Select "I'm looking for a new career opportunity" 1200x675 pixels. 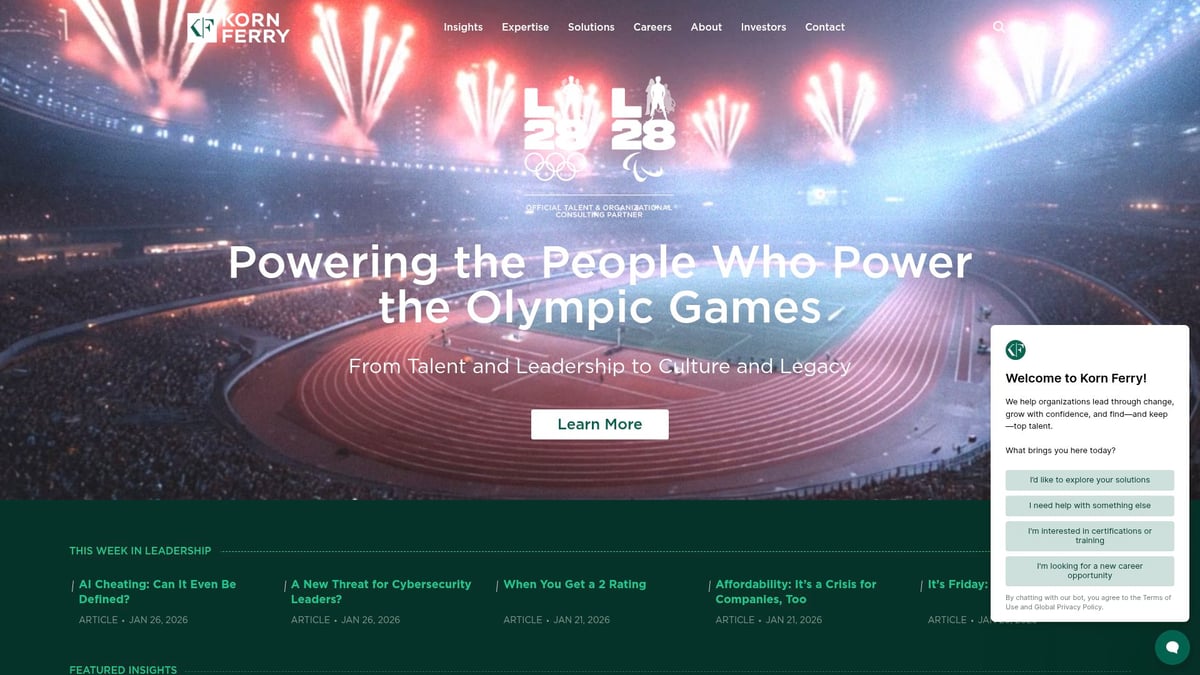click(1090, 571)
